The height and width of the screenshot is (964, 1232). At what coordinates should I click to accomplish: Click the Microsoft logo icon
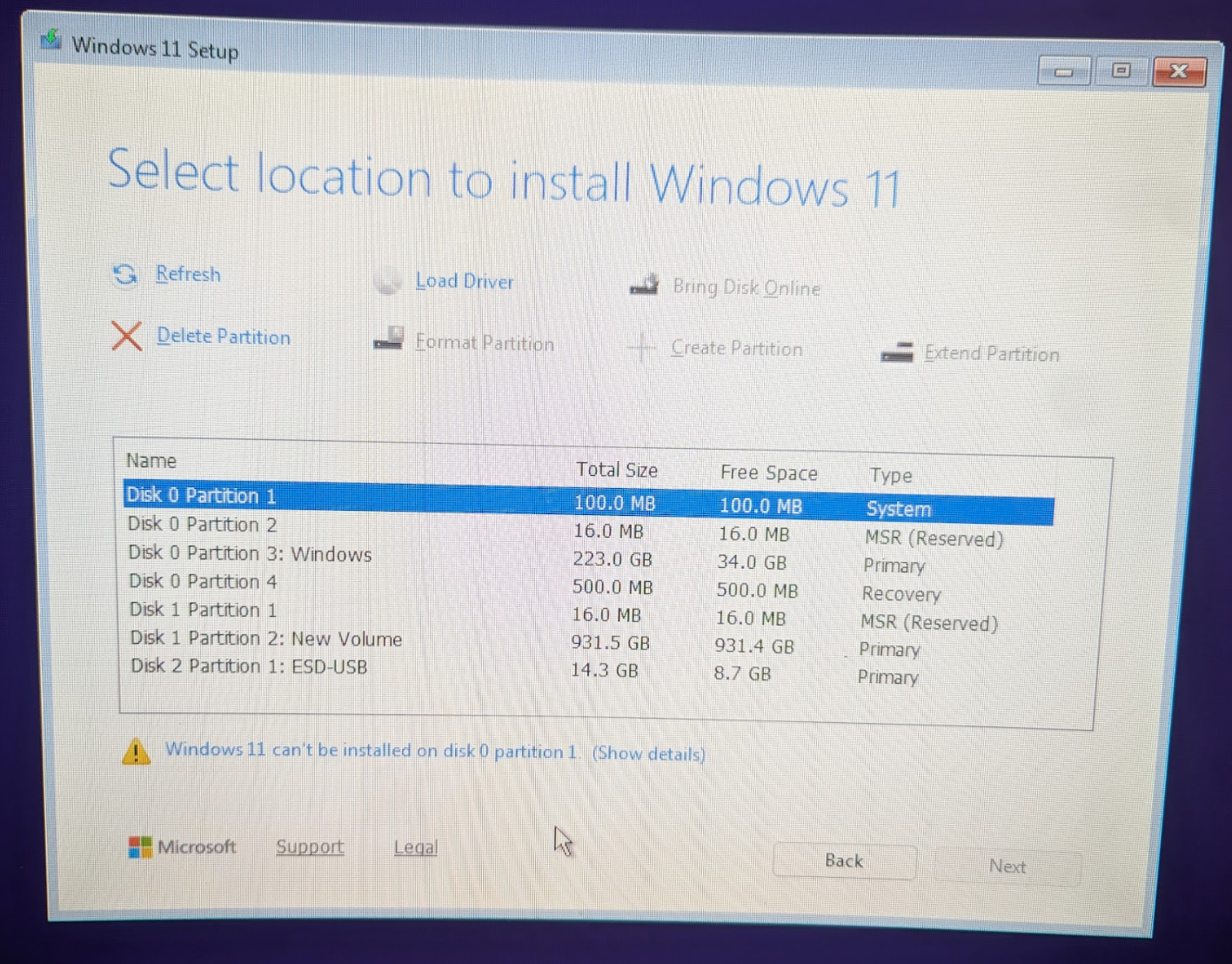pyautogui.click(x=139, y=847)
